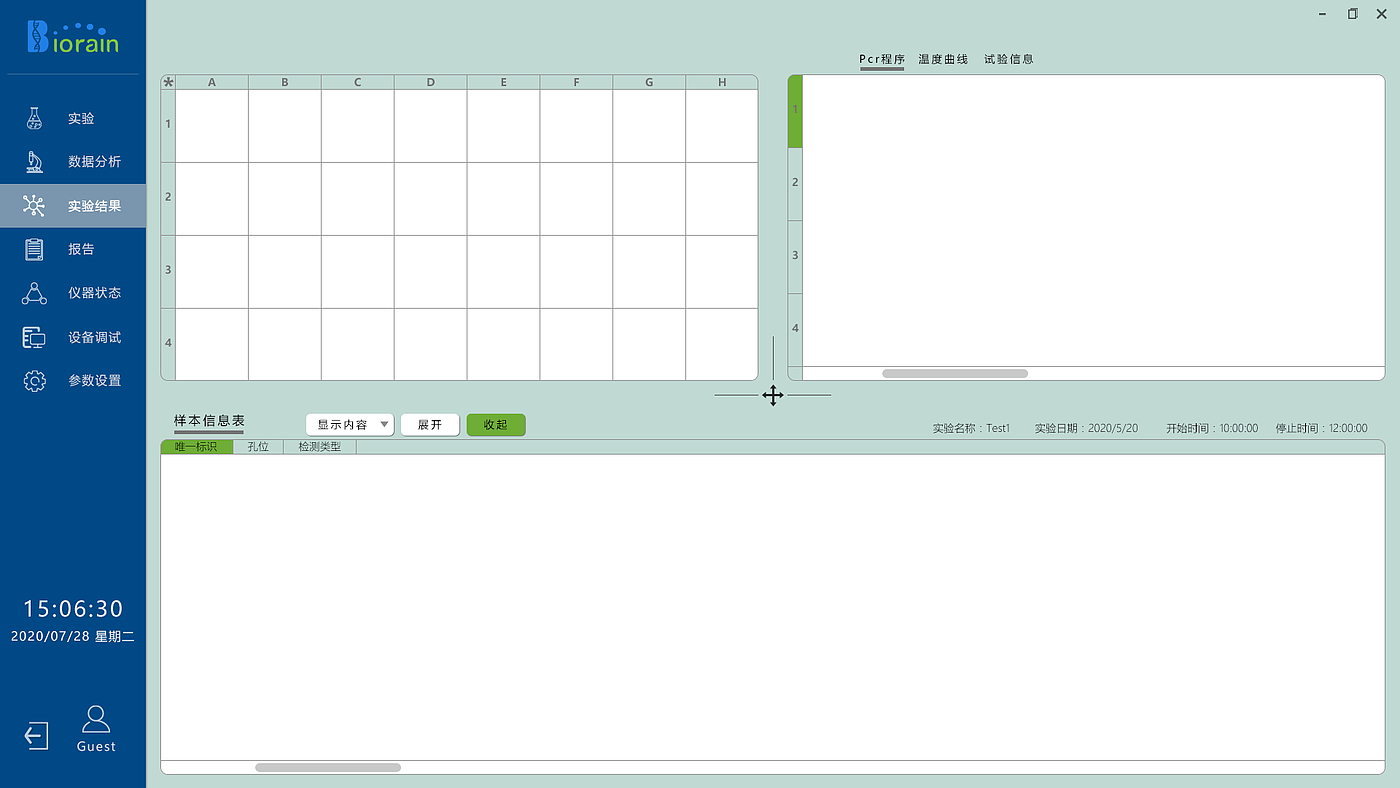Select row 4 header of plate grid
This screenshot has height=788, width=1400.
pyautogui.click(x=168, y=344)
